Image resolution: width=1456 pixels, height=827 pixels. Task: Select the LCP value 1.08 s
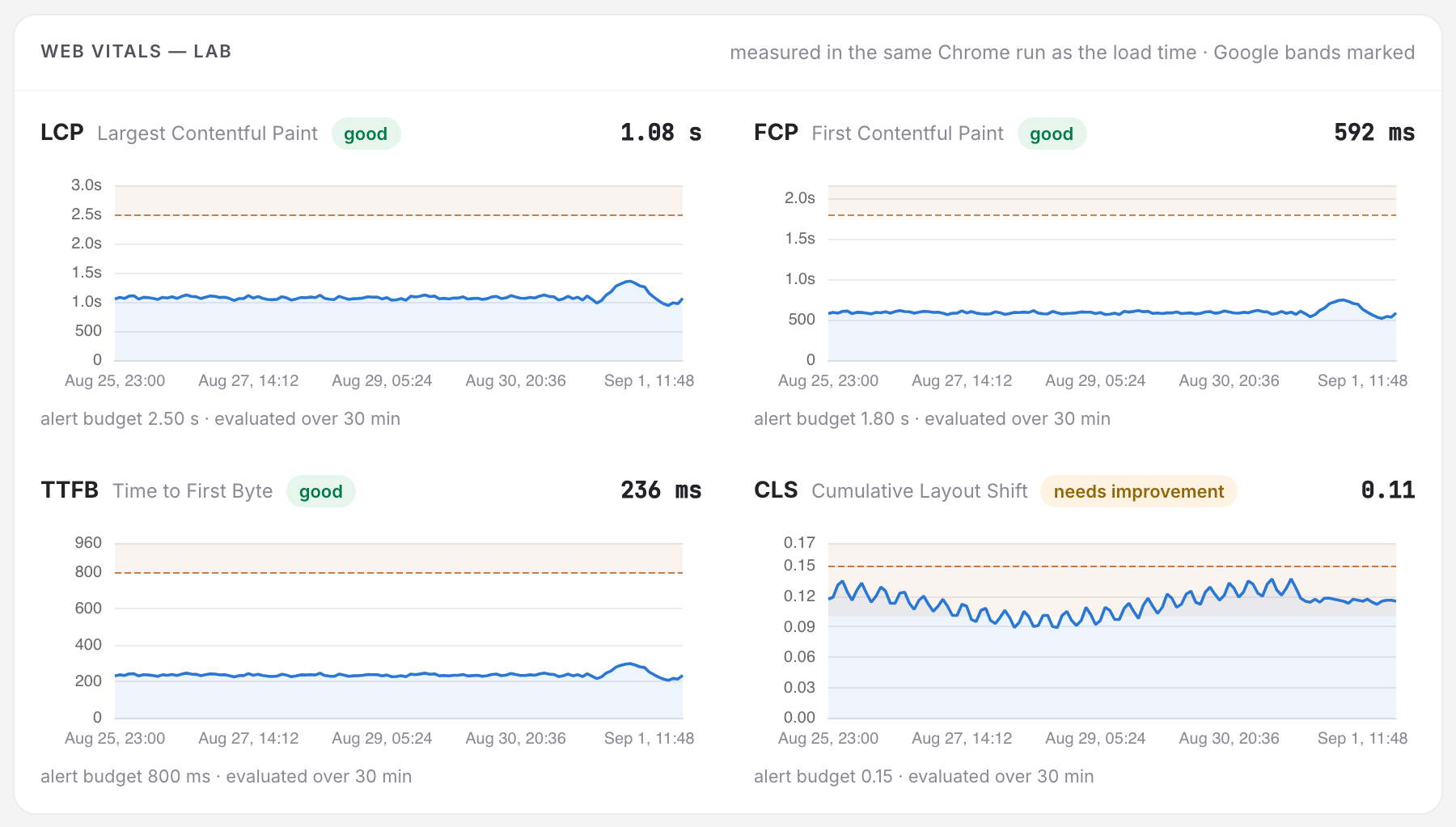click(661, 133)
